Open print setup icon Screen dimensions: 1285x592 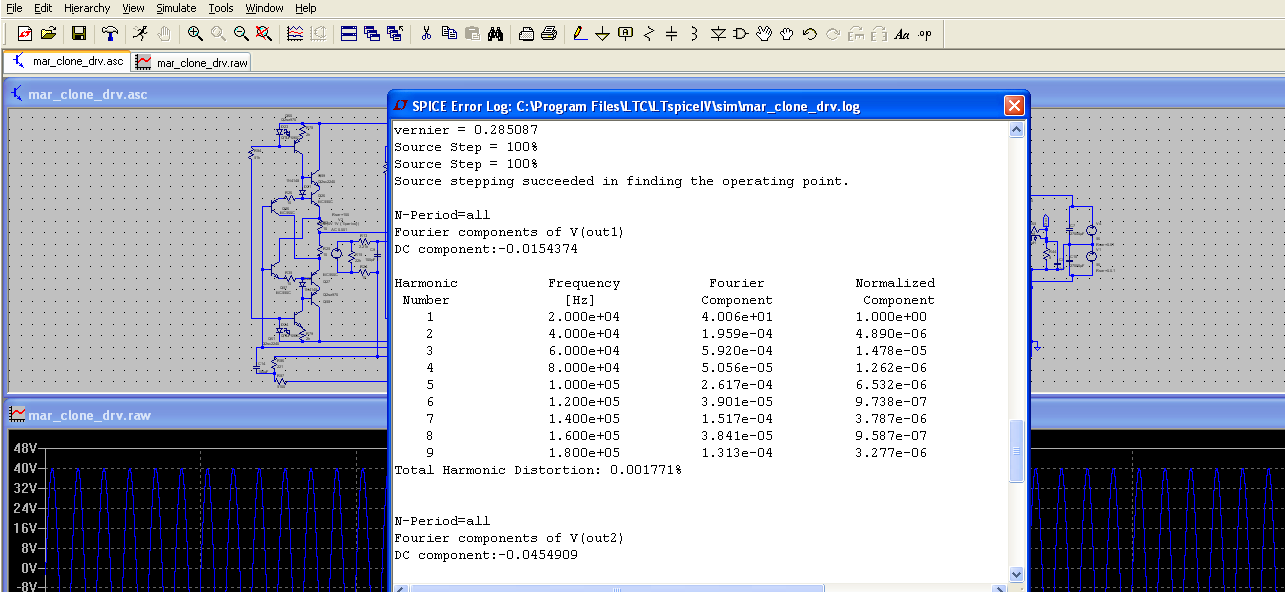point(526,33)
